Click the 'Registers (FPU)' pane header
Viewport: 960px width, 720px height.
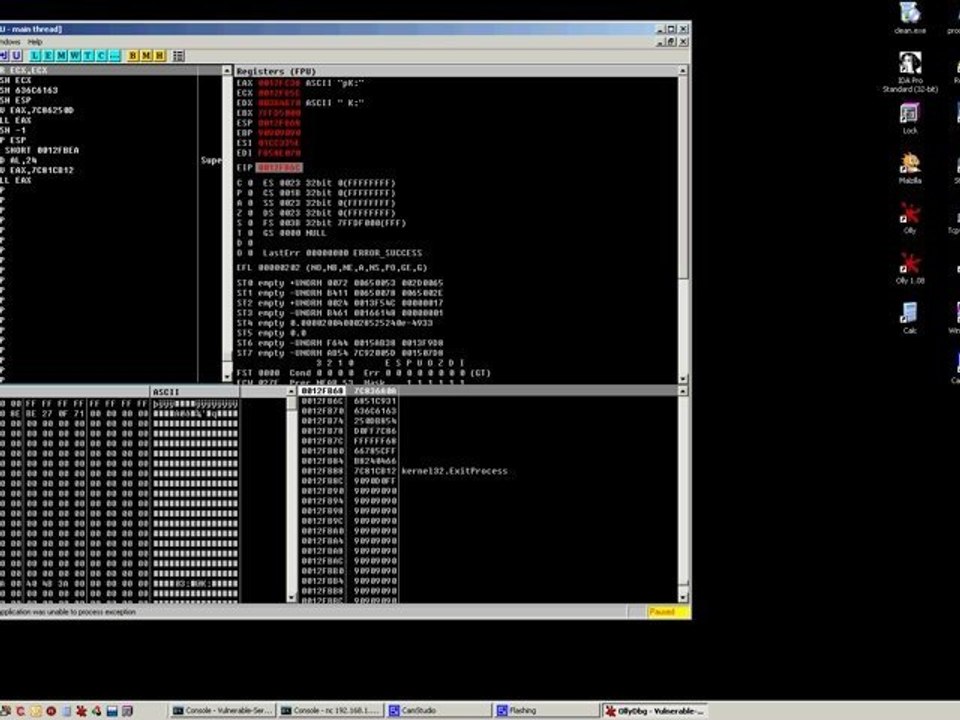click(x=456, y=71)
